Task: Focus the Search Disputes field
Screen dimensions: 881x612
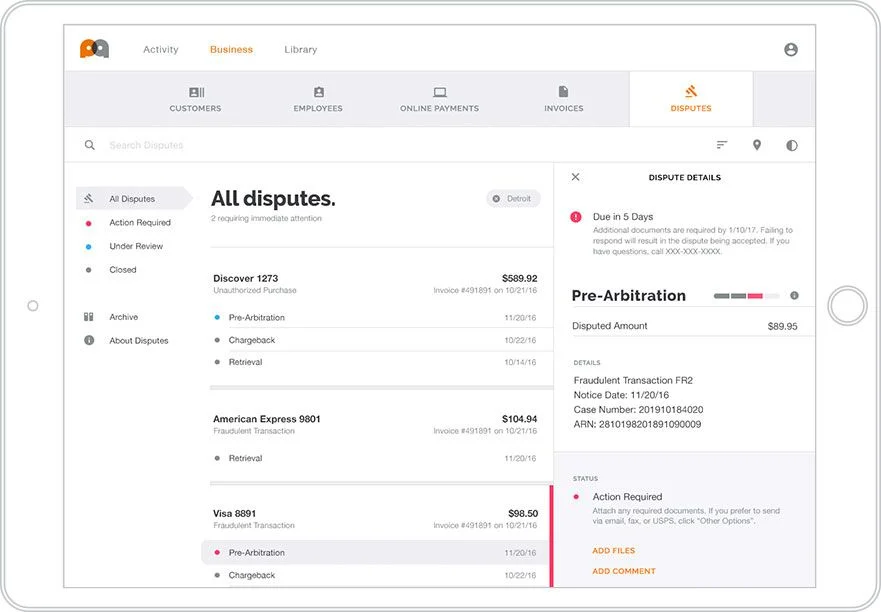Action: tap(146, 145)
